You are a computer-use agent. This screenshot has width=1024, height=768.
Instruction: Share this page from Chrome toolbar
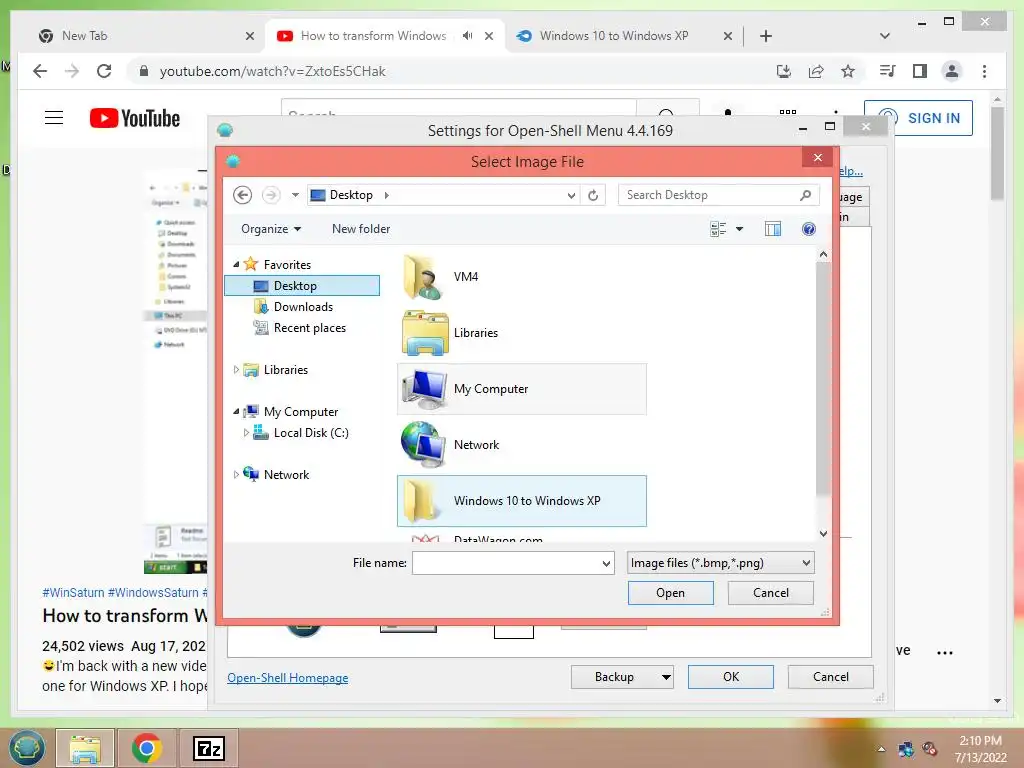pos(816,71)
